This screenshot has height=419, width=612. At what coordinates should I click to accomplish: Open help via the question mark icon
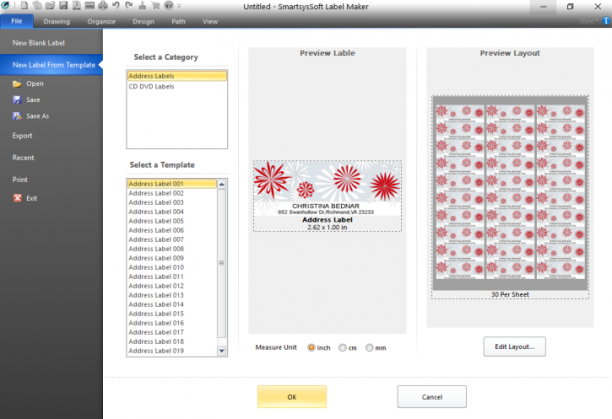tap(169, 5)
